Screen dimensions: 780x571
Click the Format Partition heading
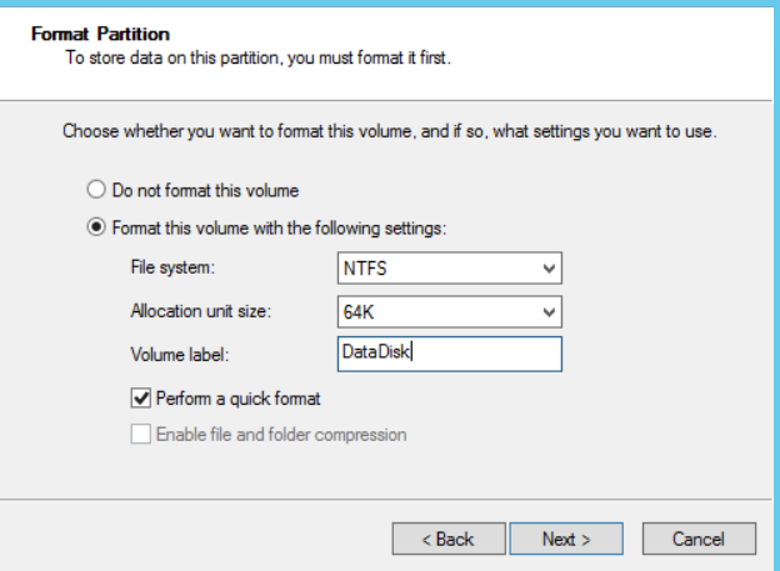100,34
